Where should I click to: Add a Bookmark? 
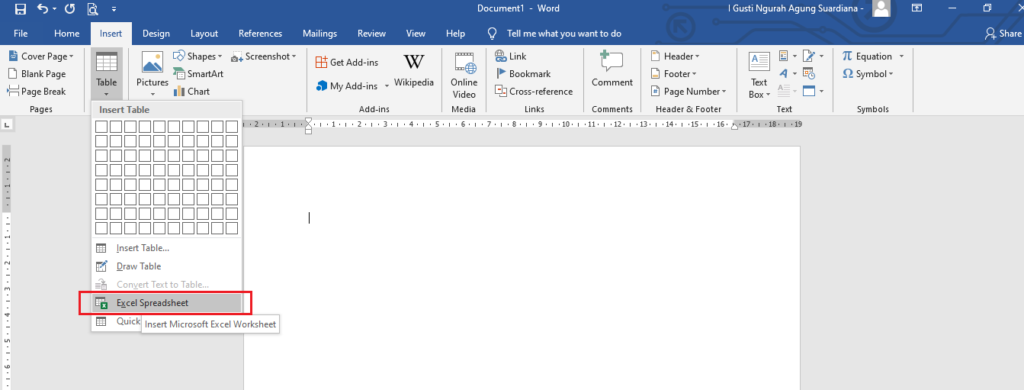tap(523, 74)
